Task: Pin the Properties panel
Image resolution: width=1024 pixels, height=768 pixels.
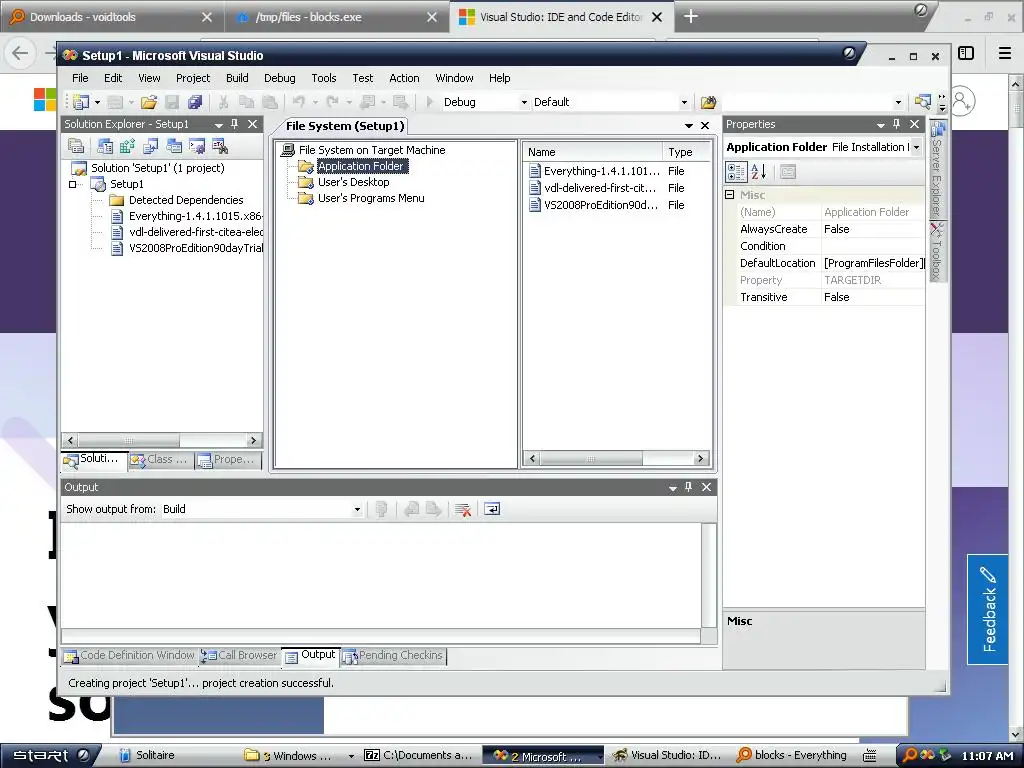Action: click(x=897, y=124)
